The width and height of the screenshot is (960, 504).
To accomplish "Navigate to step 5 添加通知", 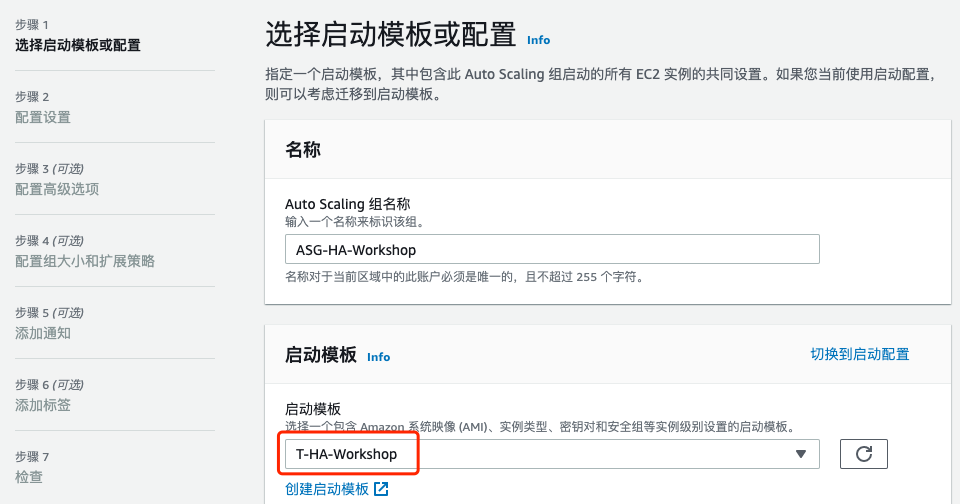I will pyautogui.click(x=43, y=333).
